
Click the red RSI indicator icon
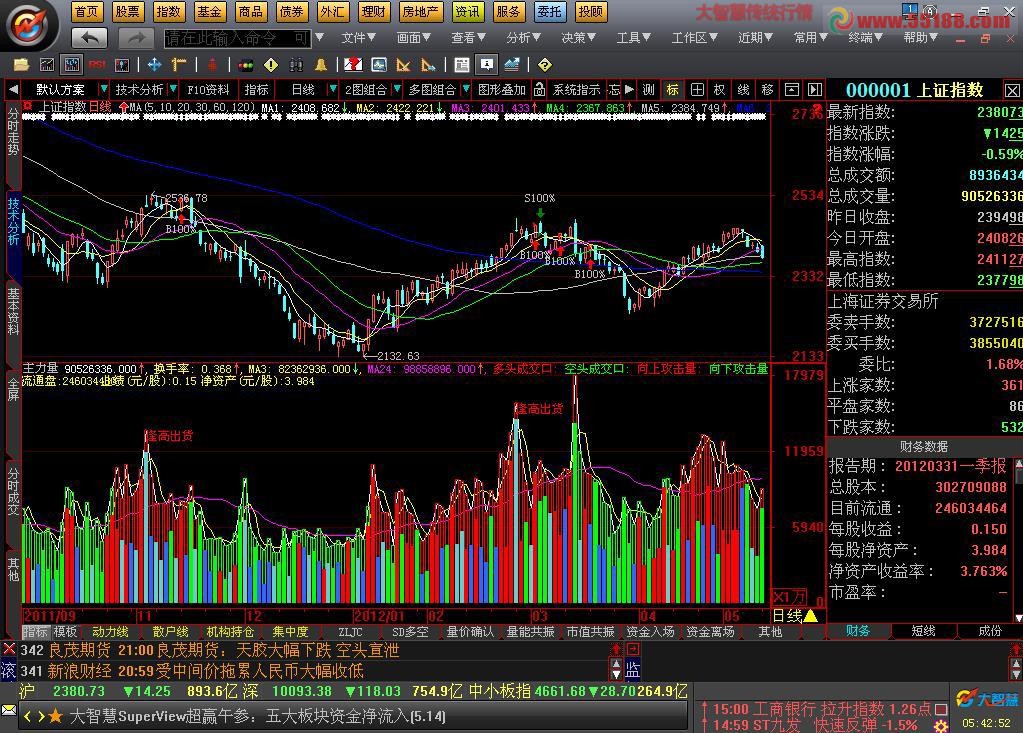97,65
